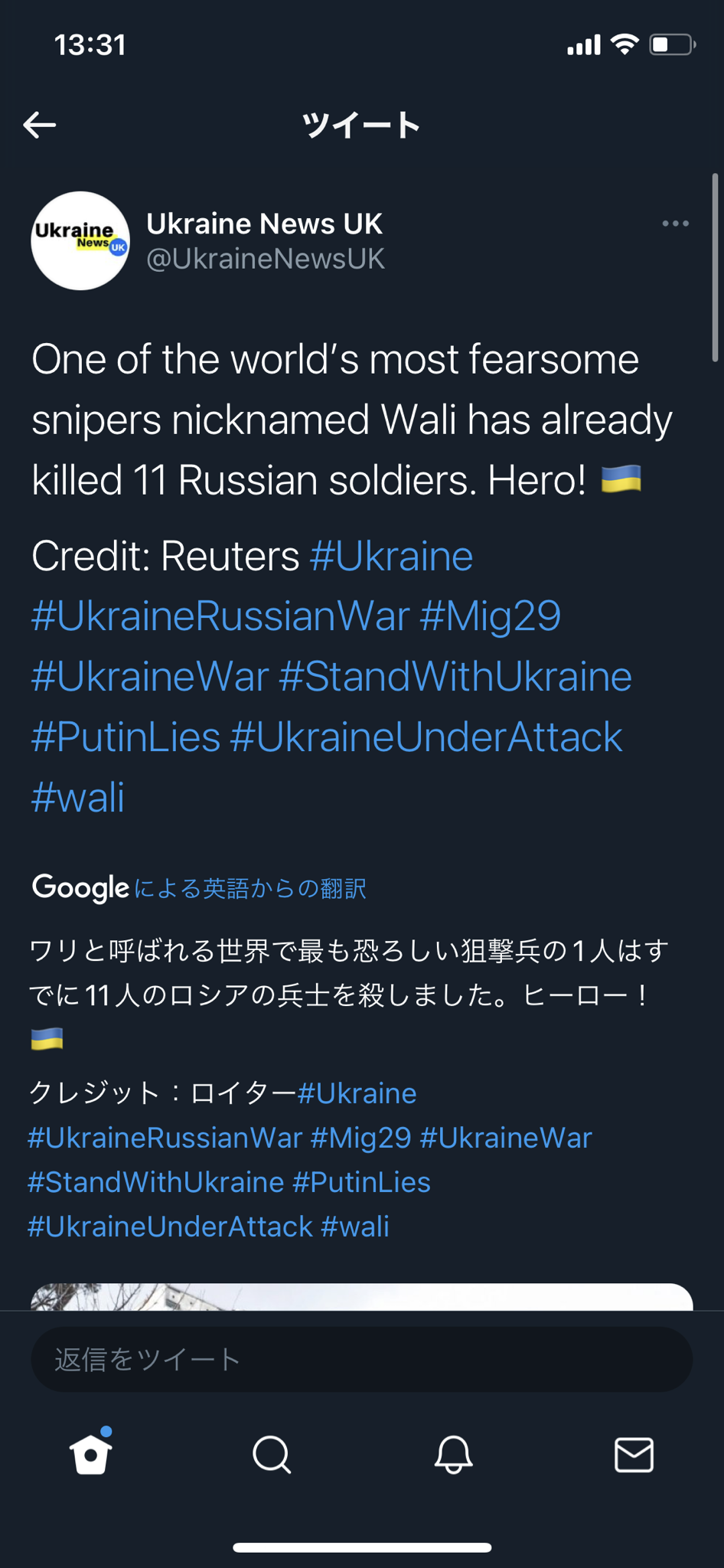Screen dimensions: 724x1568
Task: Tap the reply tweet input field
Action: 361,1359
